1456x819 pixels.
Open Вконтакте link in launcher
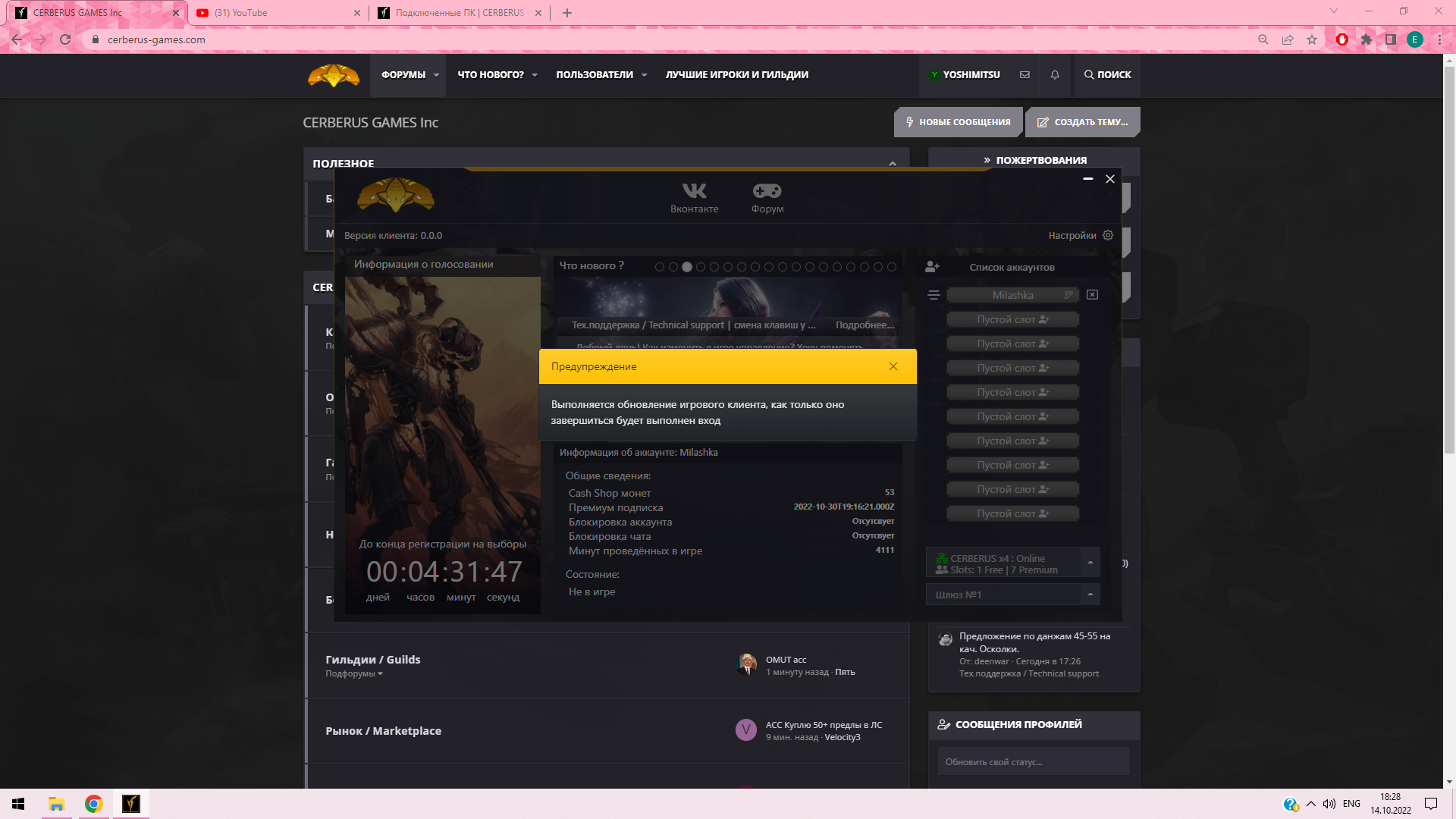point(694,198)
